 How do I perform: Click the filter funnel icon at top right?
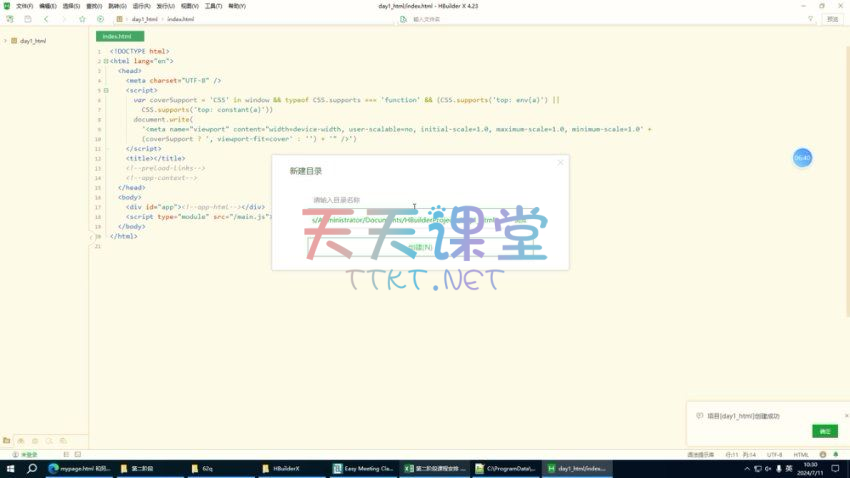click(810, 19)
